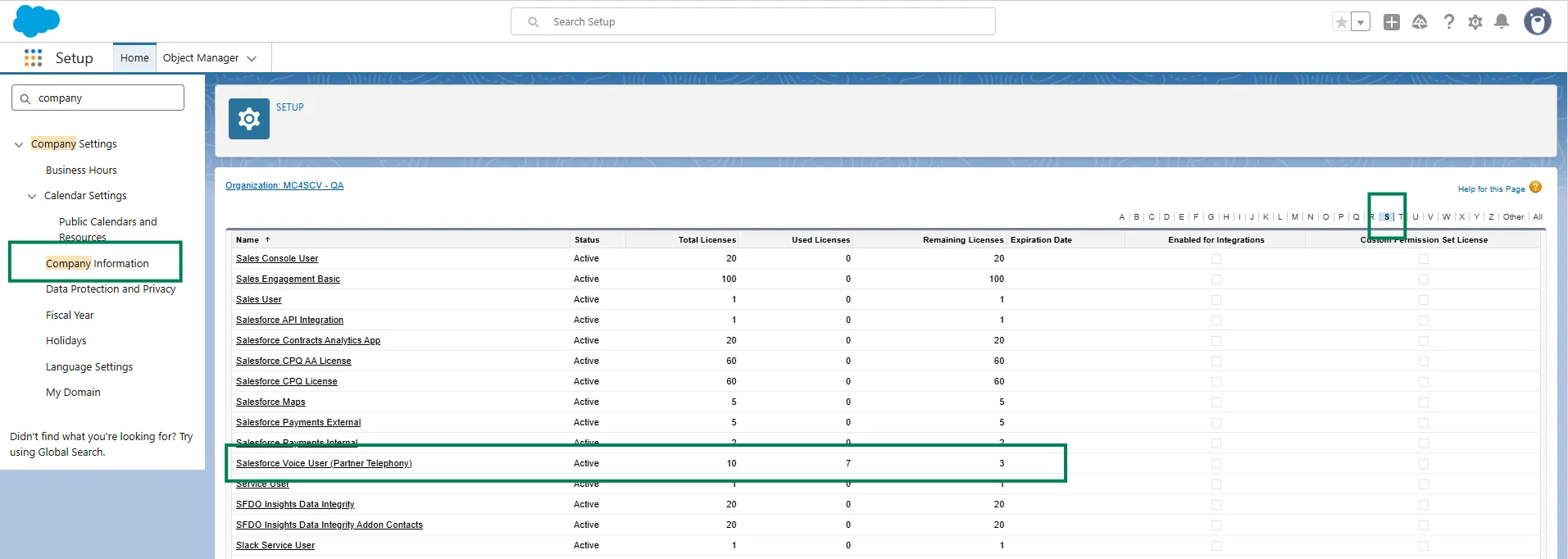Filter the list by letter M
Screen dimensions: 1568x559
1295,217
